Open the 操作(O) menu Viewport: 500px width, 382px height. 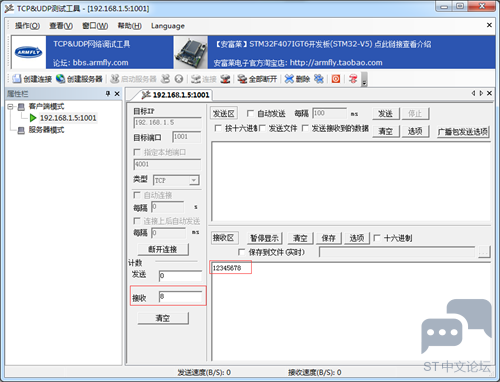coord(27,26)
